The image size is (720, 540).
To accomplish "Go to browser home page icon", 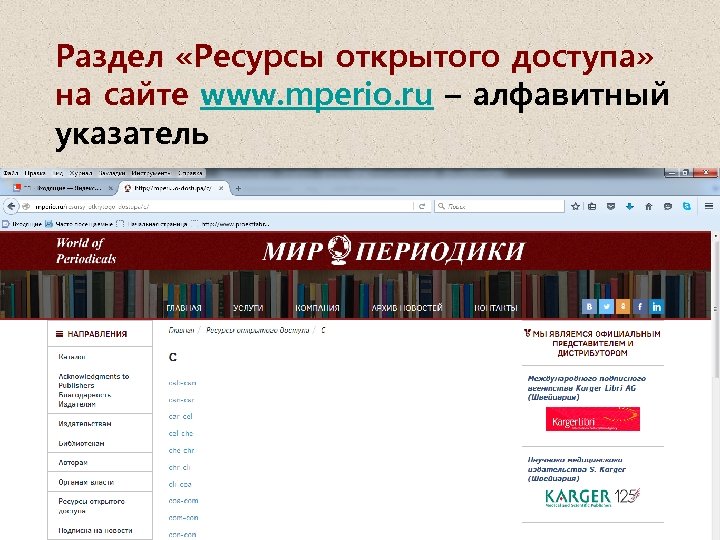I will click(x=648, y=206).
